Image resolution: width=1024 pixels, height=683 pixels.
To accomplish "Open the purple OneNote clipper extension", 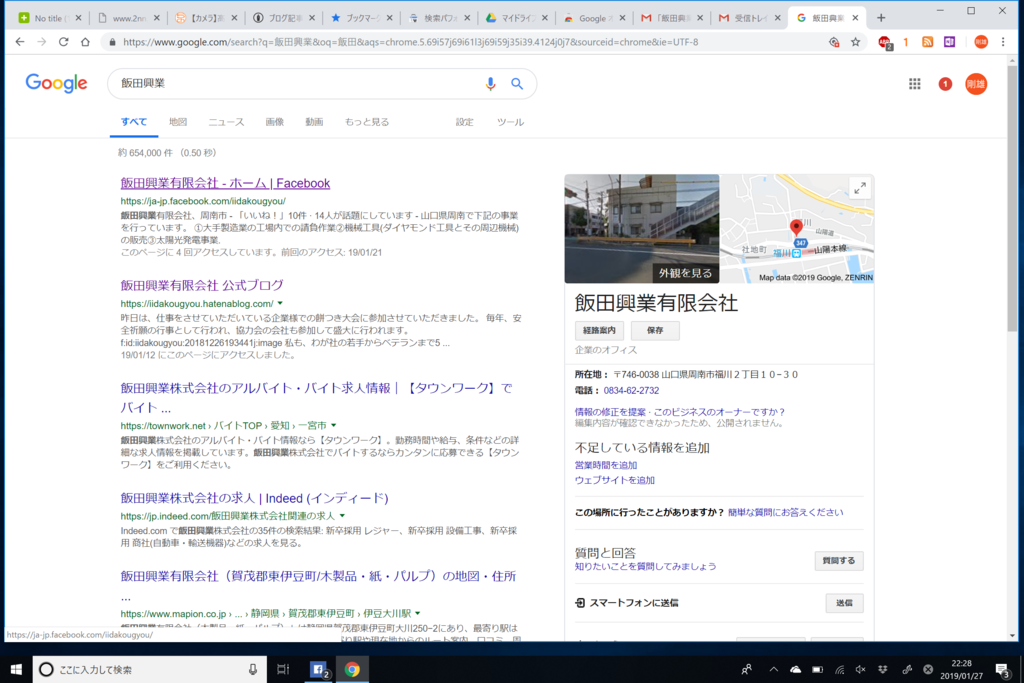I will [950, 42].
